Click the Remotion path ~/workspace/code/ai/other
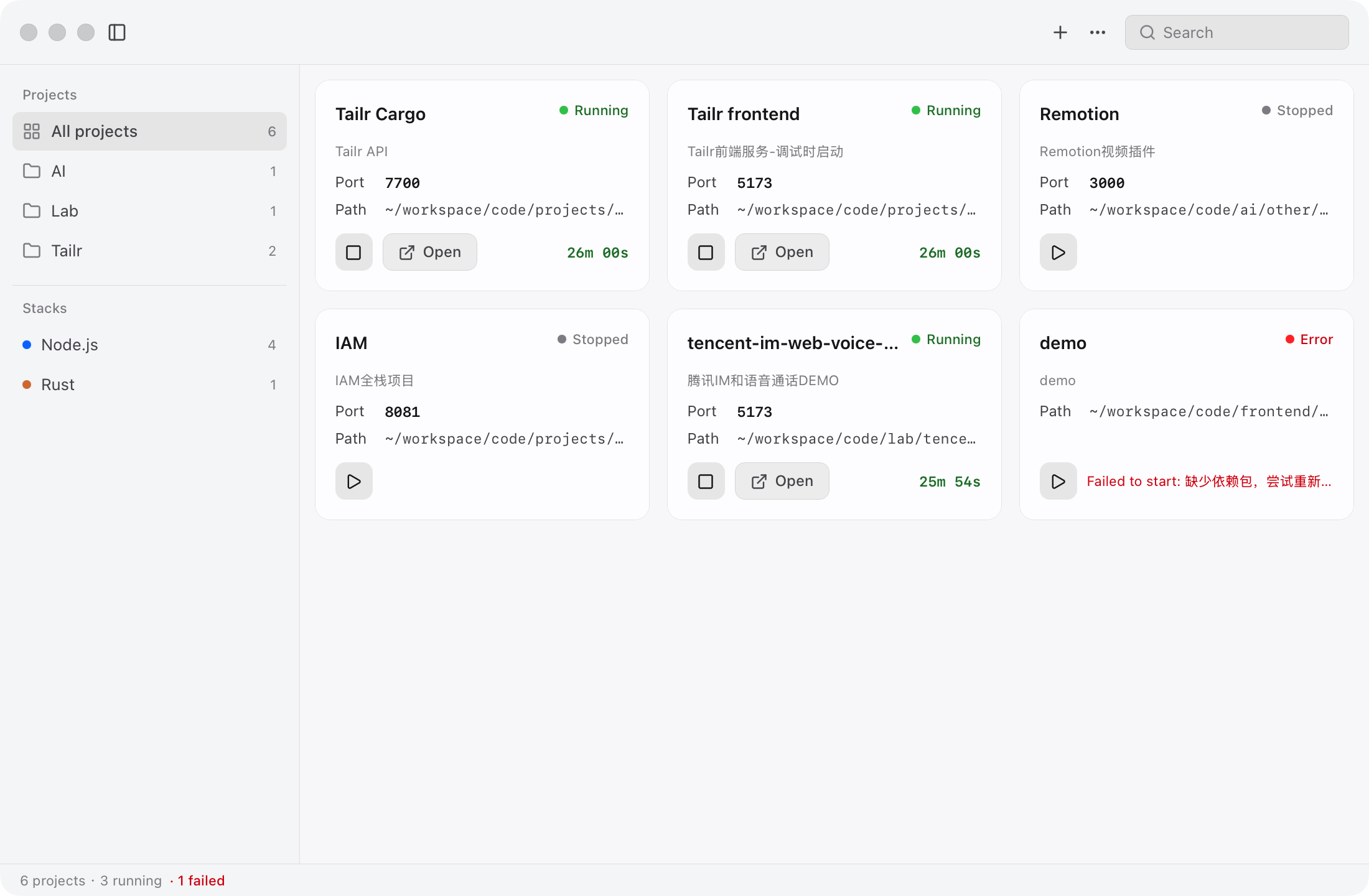Image resolution: width=1369 pixels, height=896 pixels. (1209, 210)
